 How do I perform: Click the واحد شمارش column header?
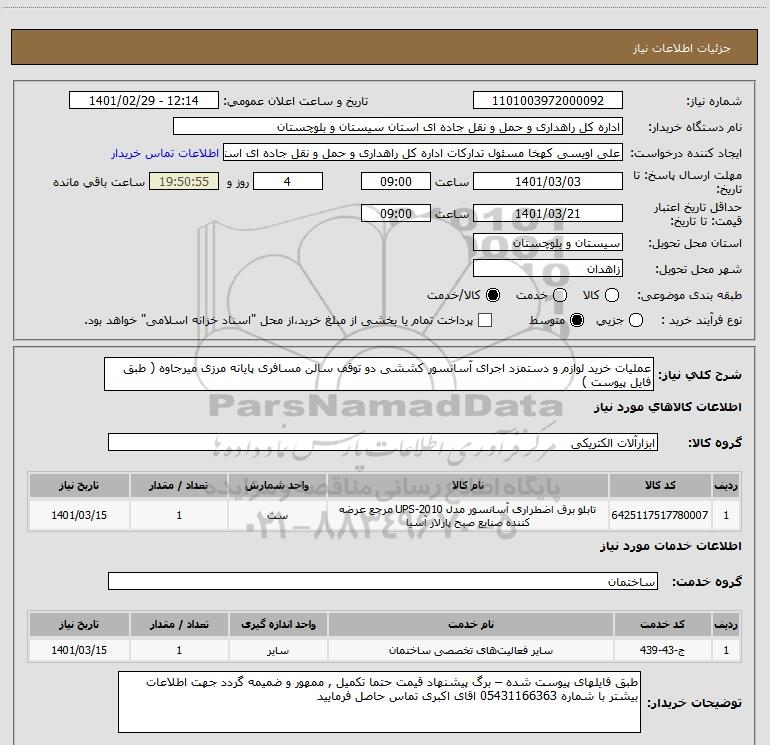[x=277, y=485]
